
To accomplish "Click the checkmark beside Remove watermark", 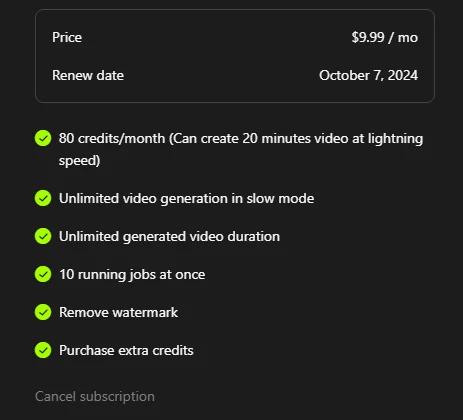I will [x=43, y=312].
